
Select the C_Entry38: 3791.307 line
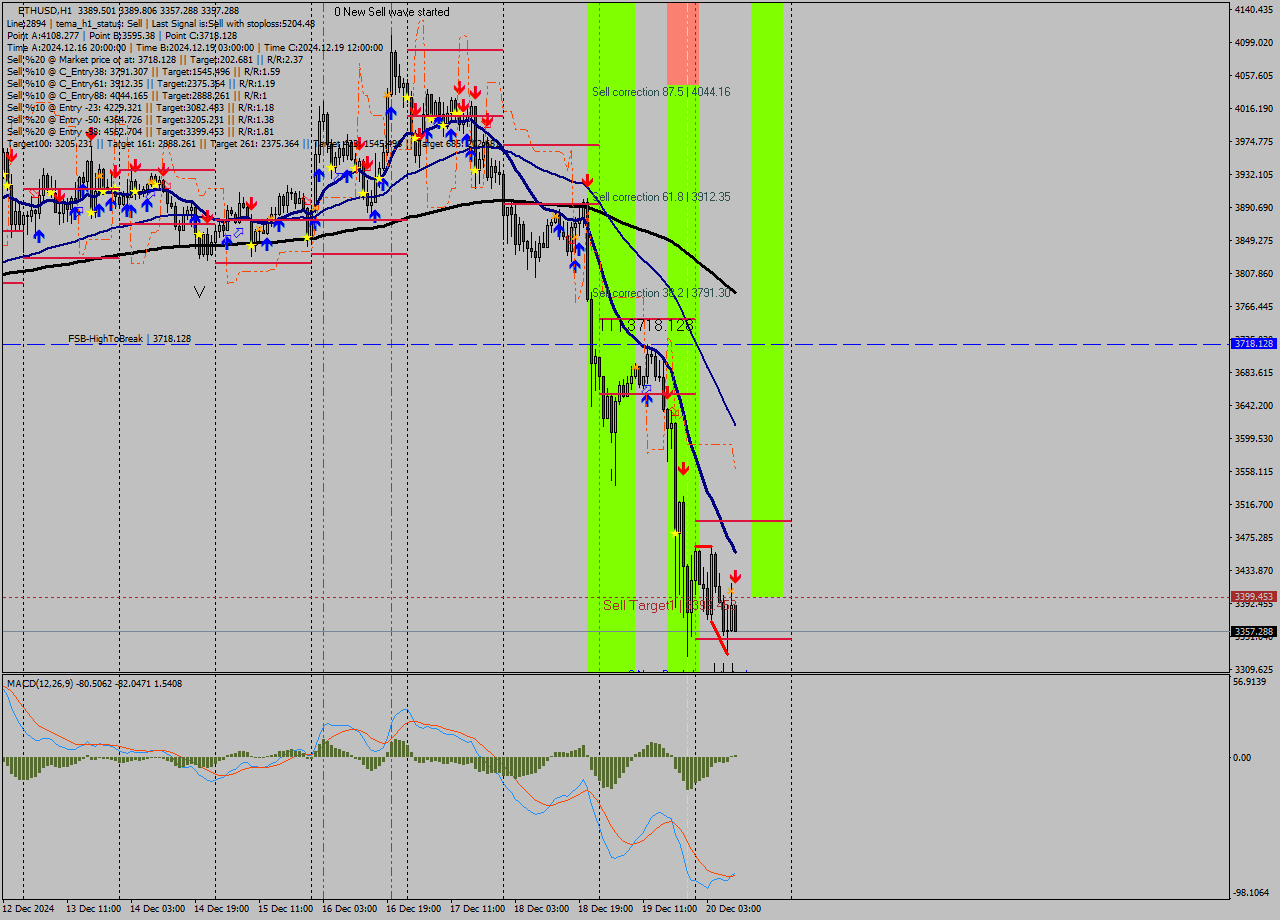[143, 71]
